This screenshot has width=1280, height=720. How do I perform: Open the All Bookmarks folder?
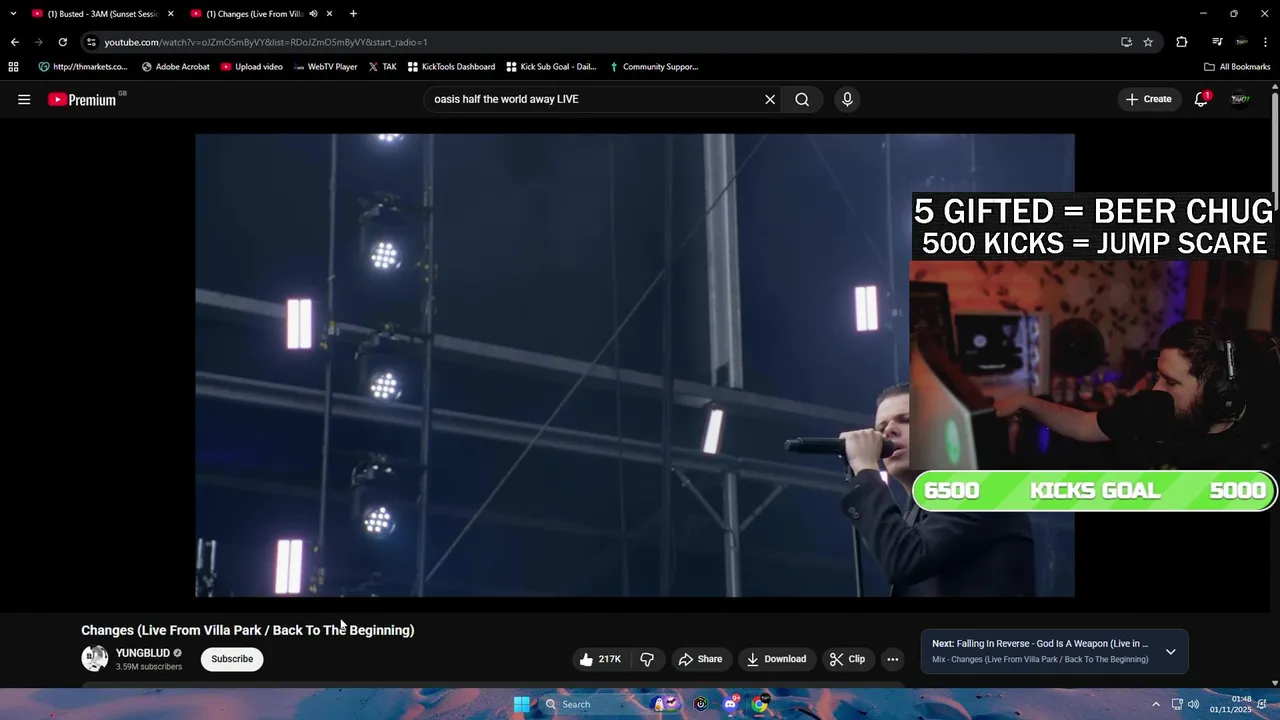pos(1237,67)
